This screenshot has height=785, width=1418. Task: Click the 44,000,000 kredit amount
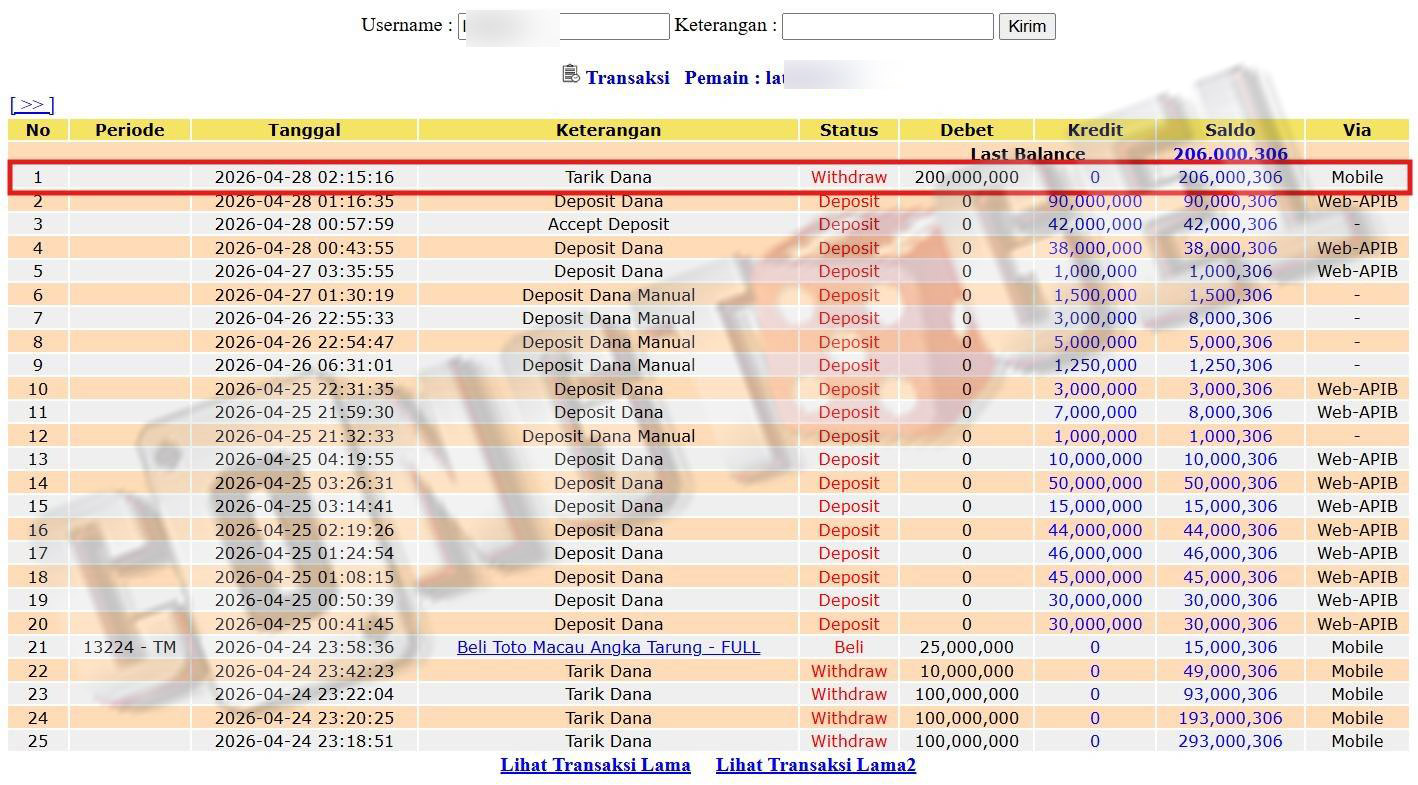(1095, 530)
